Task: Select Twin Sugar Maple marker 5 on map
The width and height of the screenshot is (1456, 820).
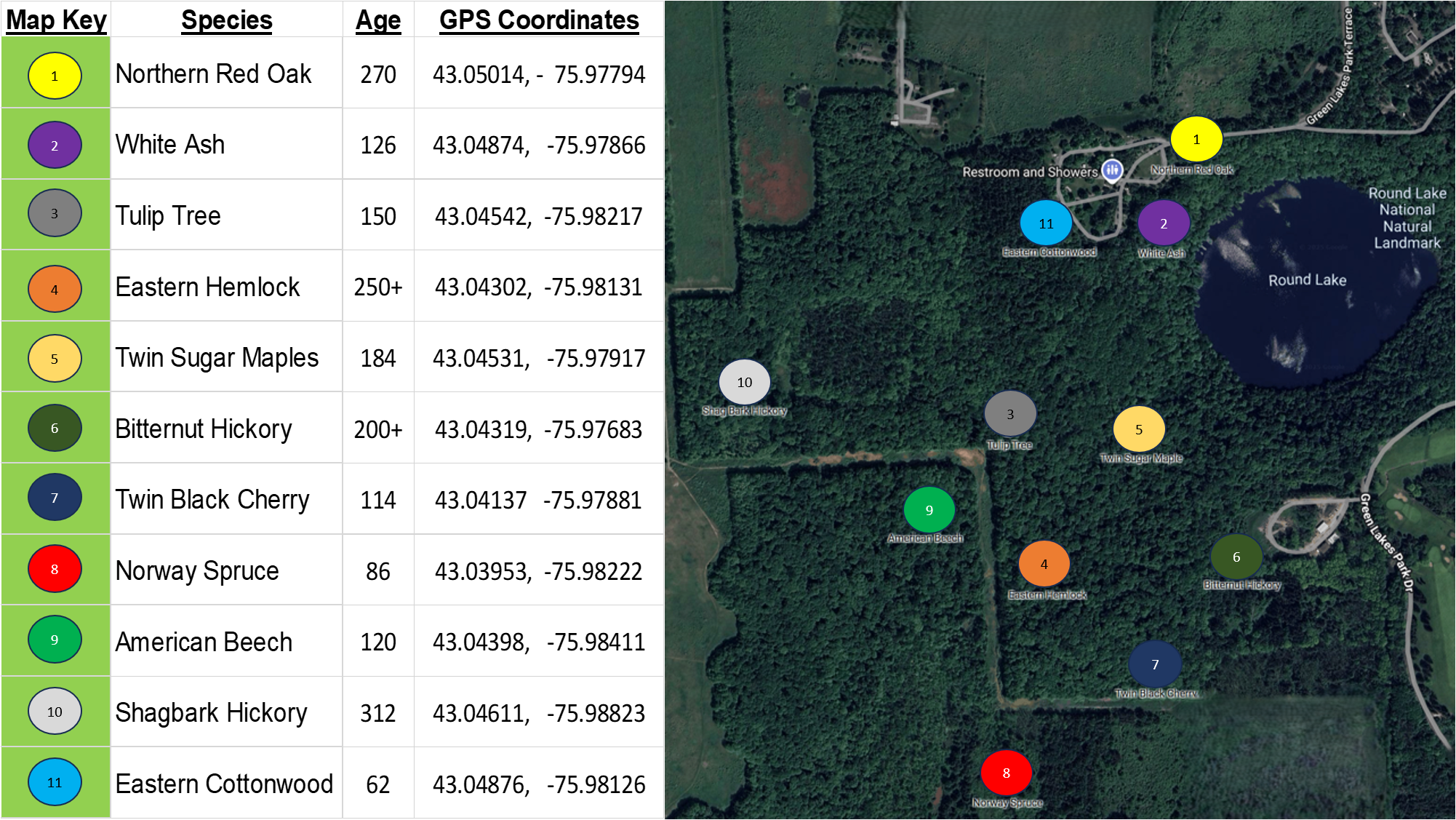Action: coord(1138,429)
